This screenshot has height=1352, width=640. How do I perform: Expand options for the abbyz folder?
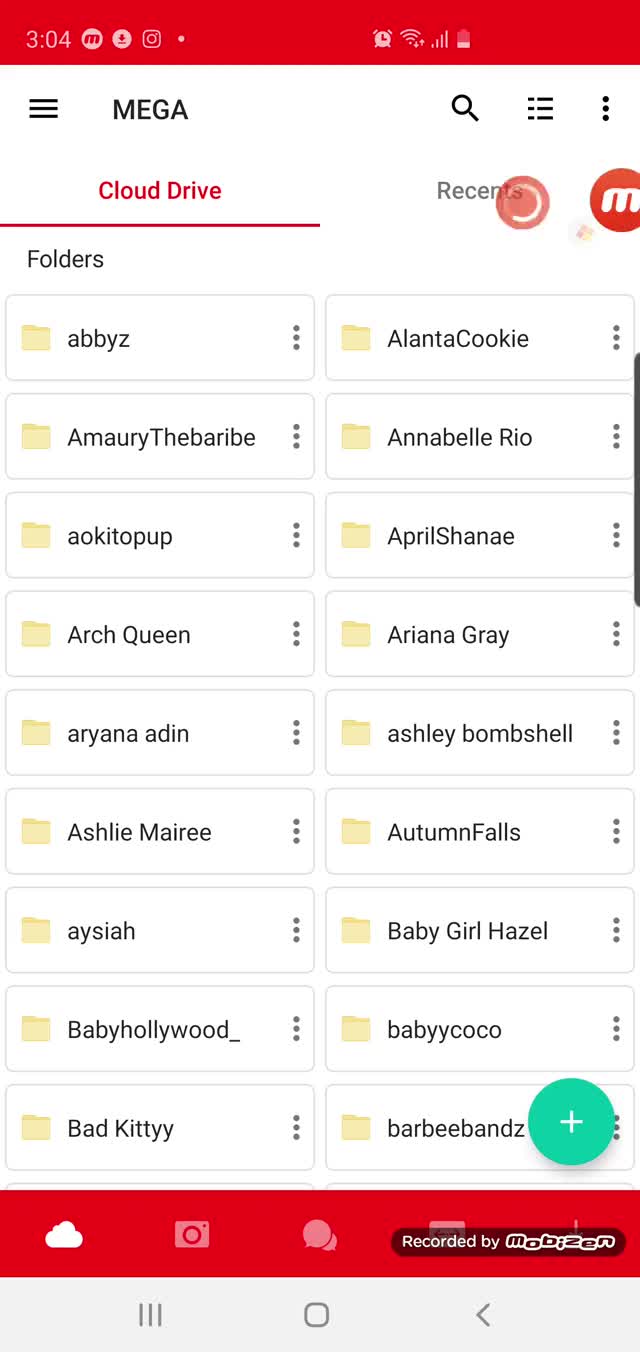296,338
